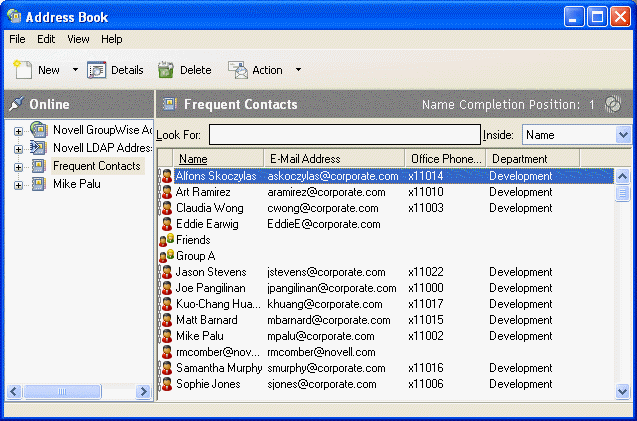
Task: Click the Kuo-Chang Hua... contact icon
Action: [x=167, y=304]
